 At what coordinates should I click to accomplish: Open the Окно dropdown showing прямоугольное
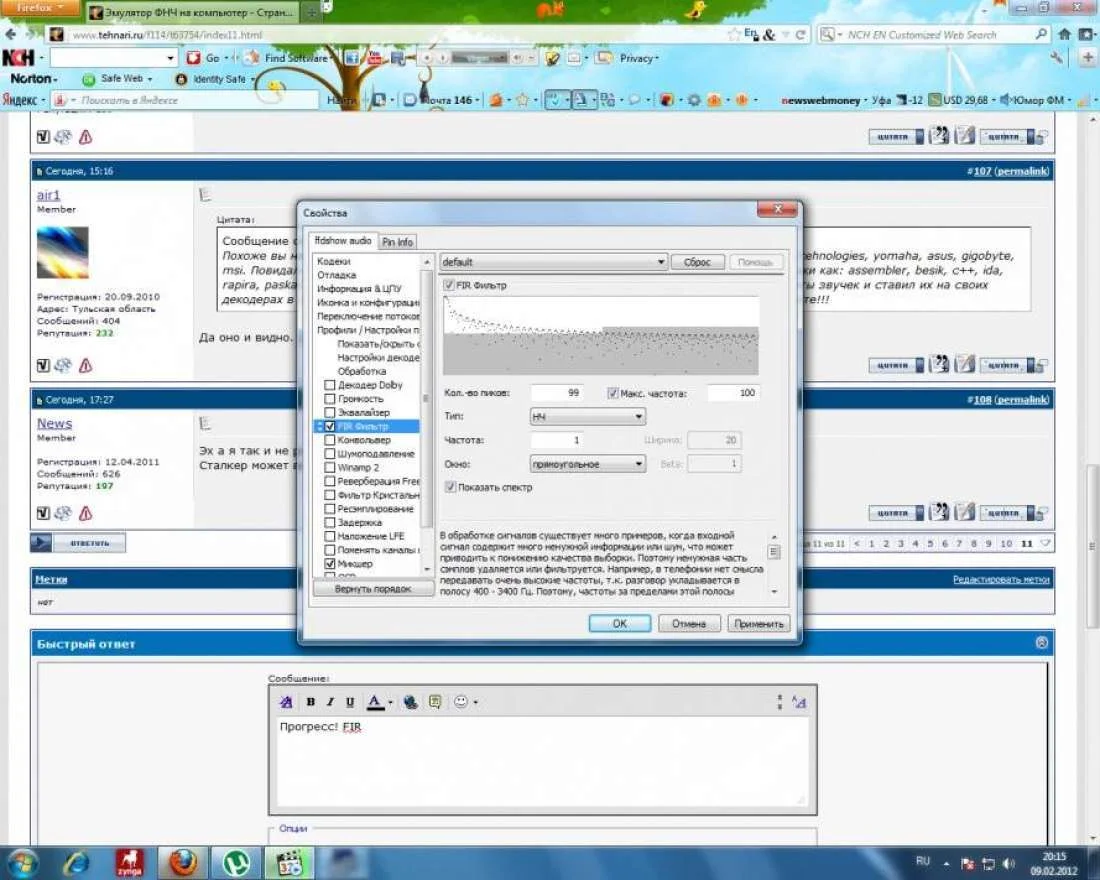pos(587,464)
